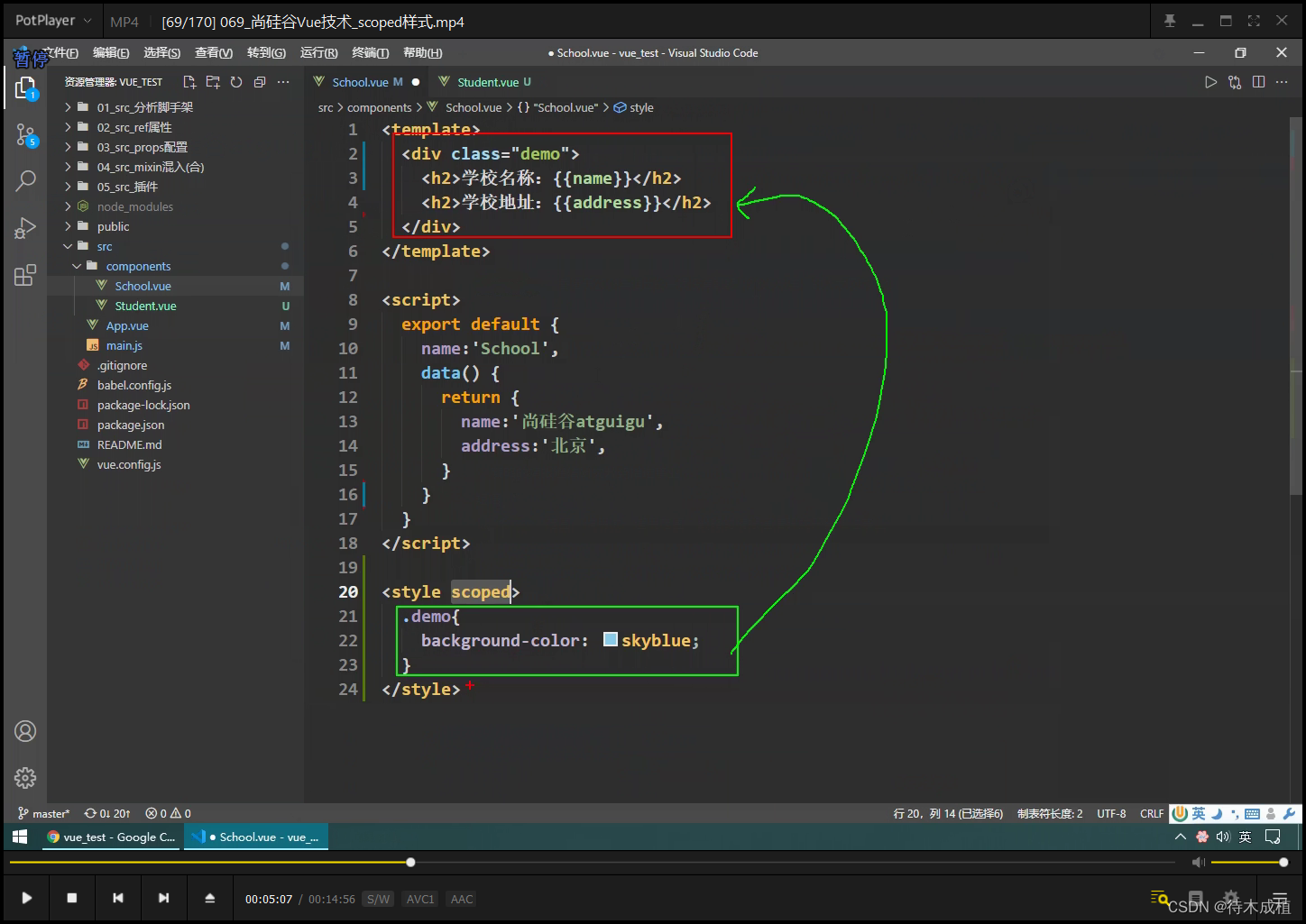Screen dimensions: 1306x924
Task: Toggle S/W decoder indicator in PotPlayer
Action: [x=379, y=899]
